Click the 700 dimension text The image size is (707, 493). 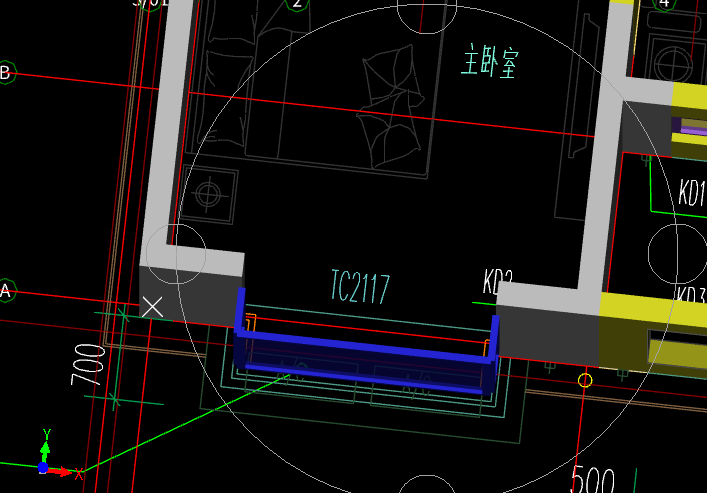pos(88,364)
